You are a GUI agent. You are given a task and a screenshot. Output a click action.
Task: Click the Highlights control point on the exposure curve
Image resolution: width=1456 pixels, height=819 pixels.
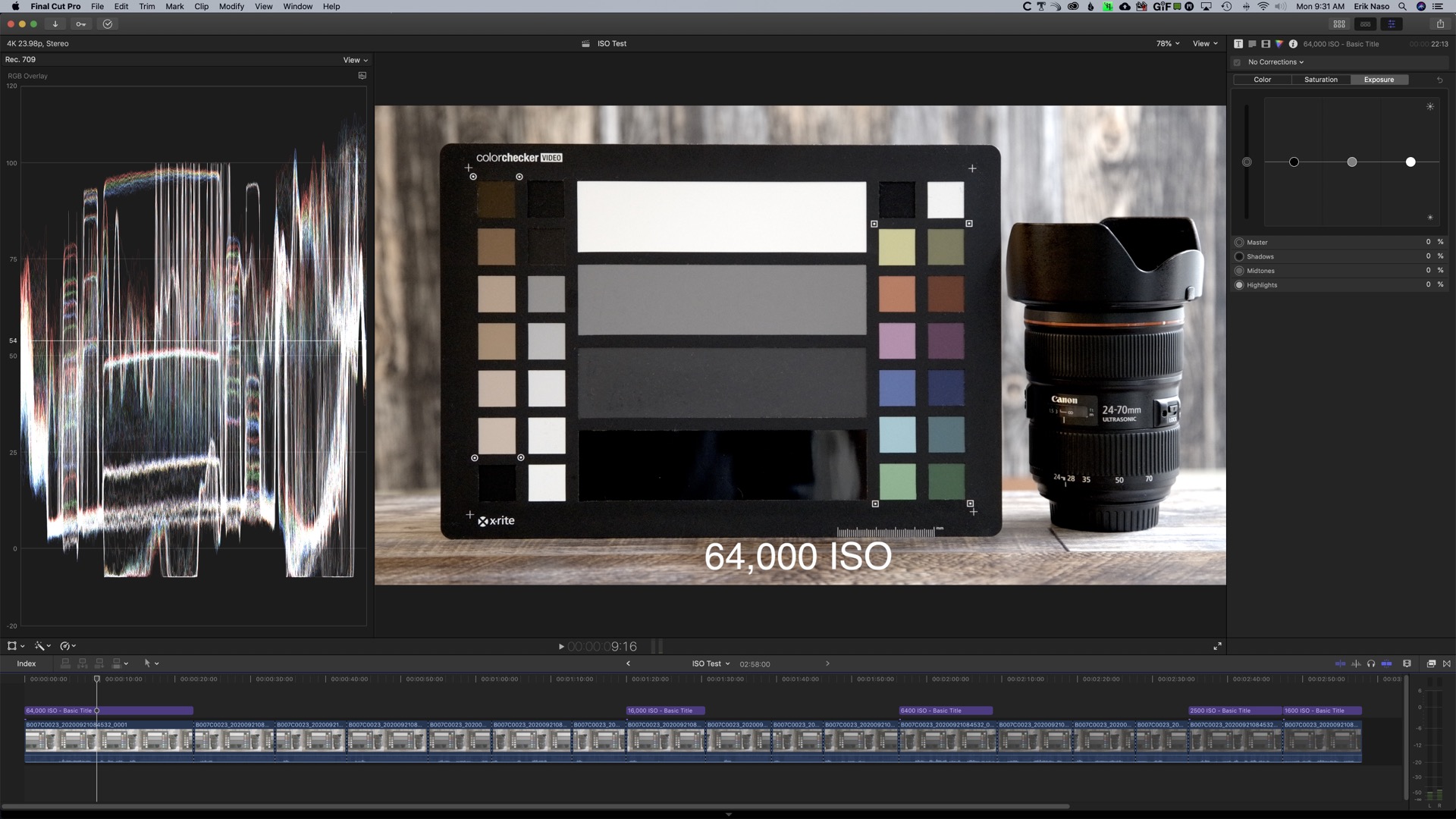pos(1410,162)
